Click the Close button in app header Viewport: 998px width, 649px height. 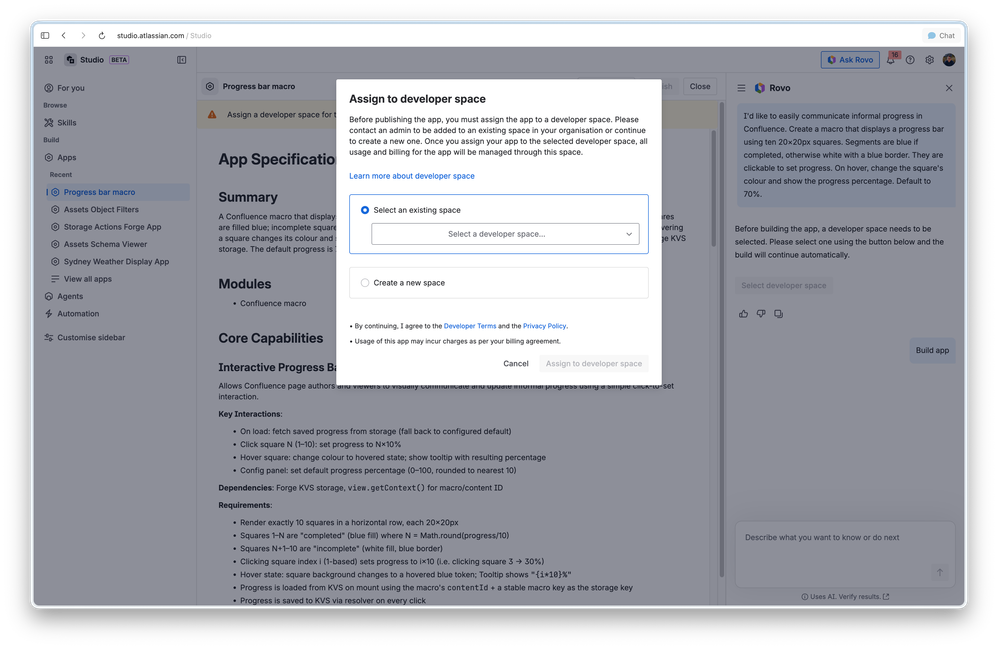(699, 87)
